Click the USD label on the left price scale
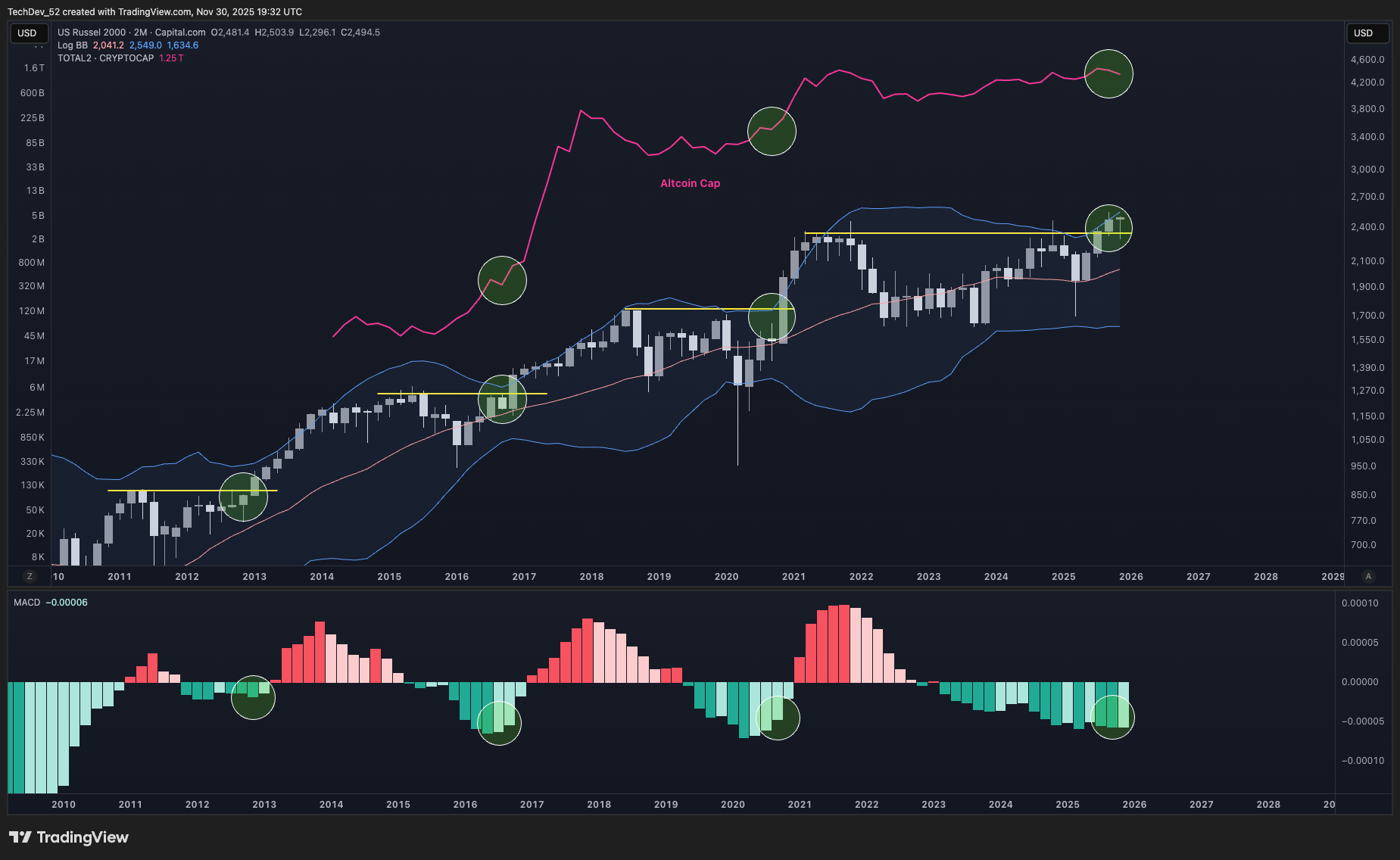The width and height of the screenshot is (1400, 860). tap(29, 33)
